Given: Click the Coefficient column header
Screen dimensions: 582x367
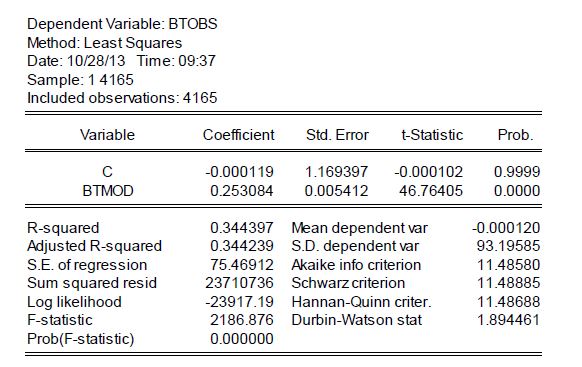Looking at the screenshot, I should coord(238,135).
